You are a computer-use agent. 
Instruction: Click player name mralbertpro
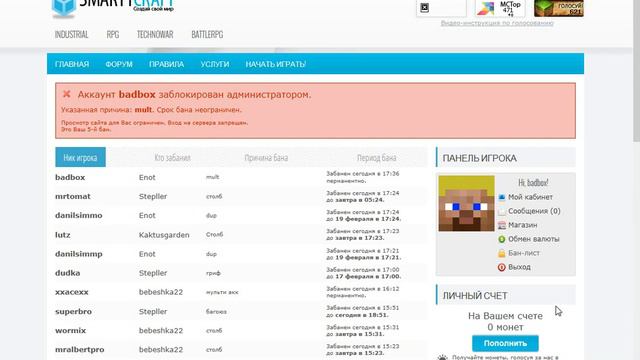click(80, 349)
